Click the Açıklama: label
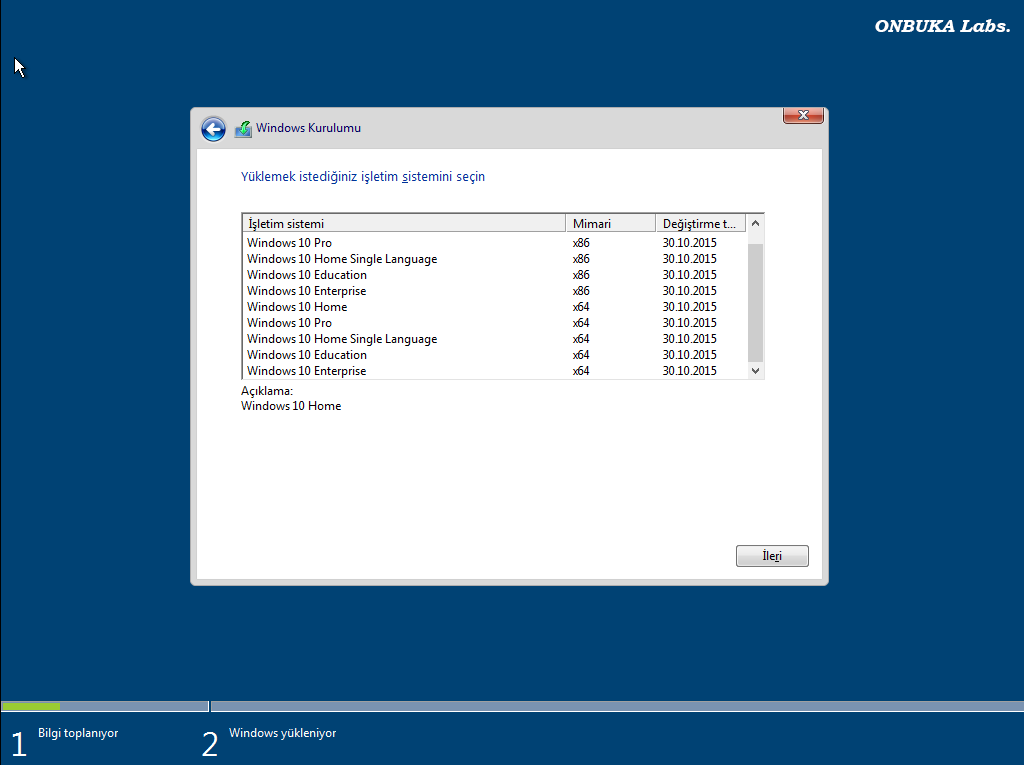The height and width of the screenshot is (765, 1024). tap(267, 391)
